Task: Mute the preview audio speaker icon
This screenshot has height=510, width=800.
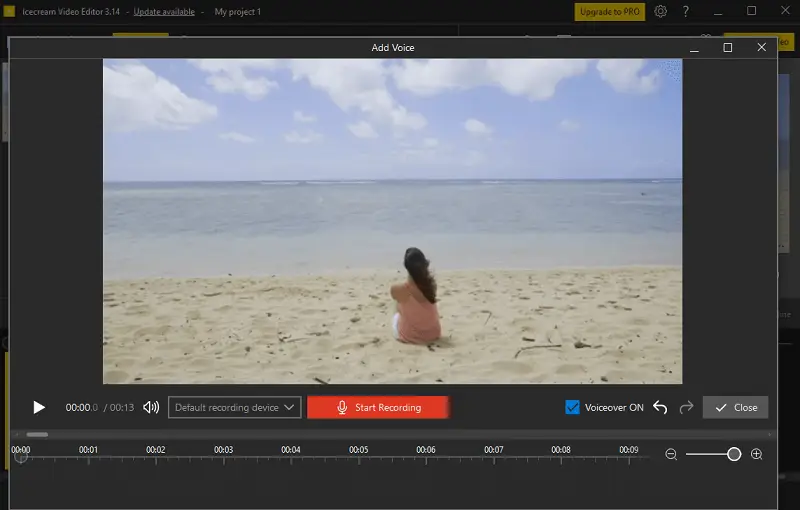Action: click(151, 407)
